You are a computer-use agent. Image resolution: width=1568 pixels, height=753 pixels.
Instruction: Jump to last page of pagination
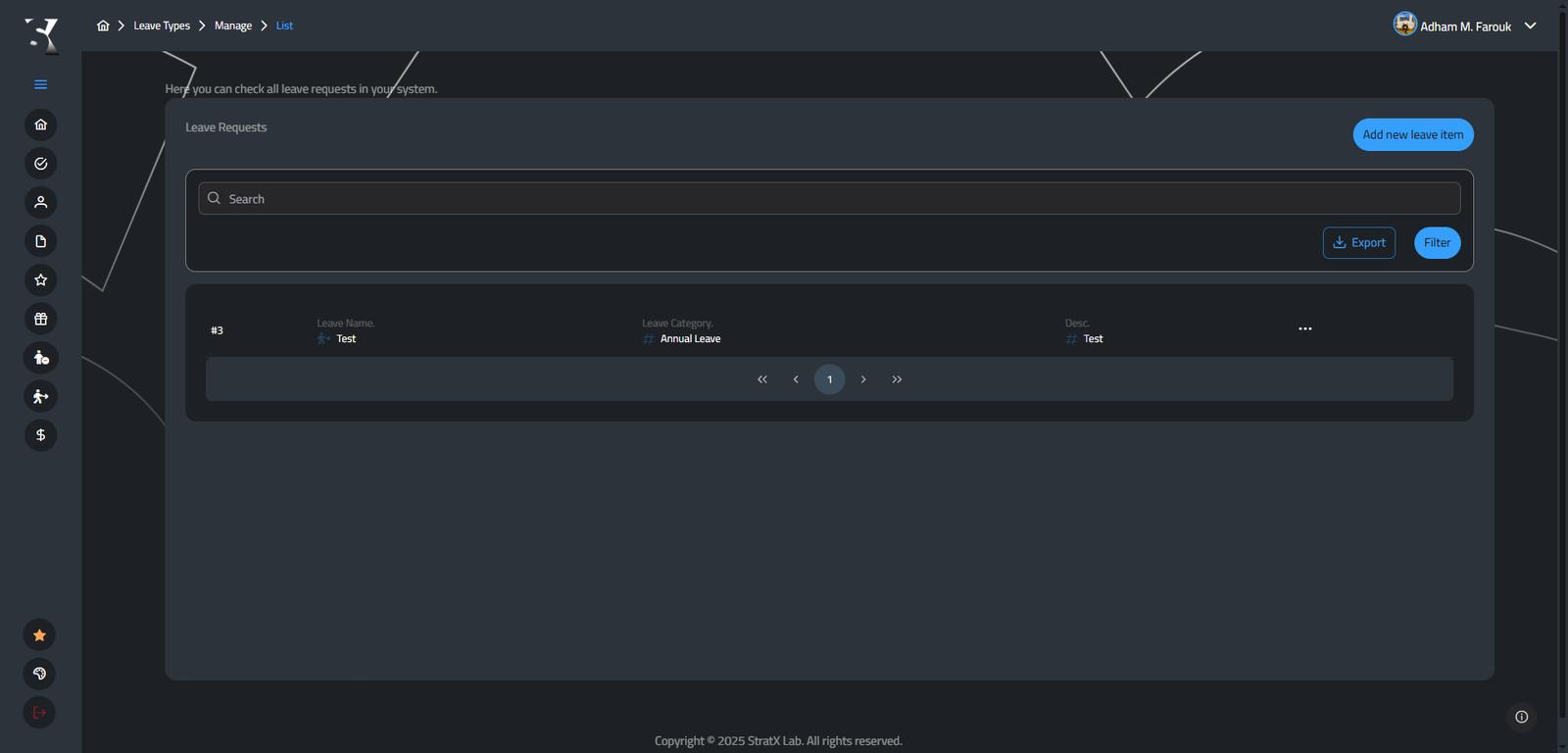(x=897, y=379)
